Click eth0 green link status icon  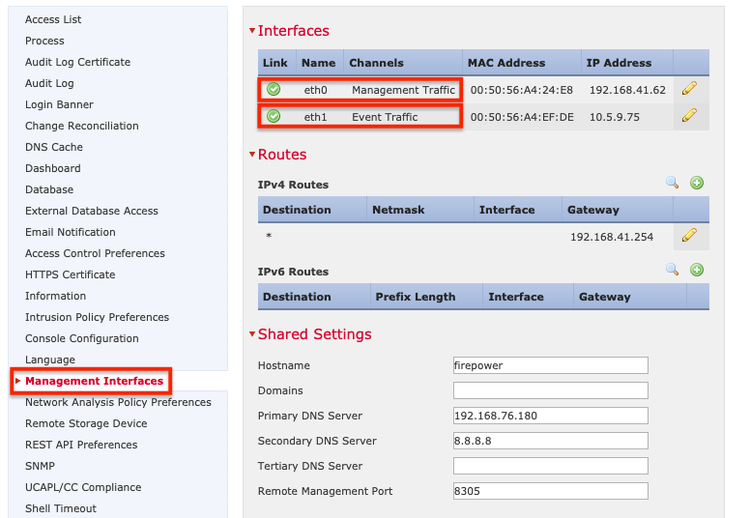coord(274,89)
